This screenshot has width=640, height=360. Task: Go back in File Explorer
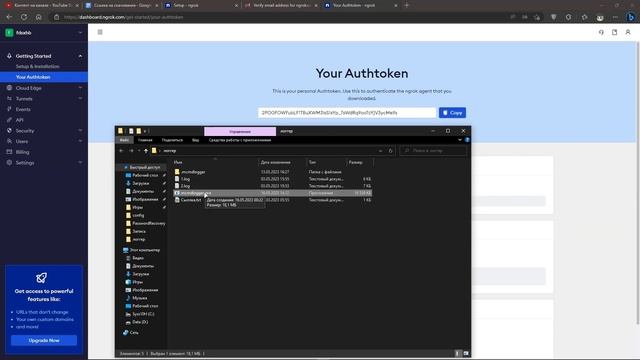coord(121,151)
